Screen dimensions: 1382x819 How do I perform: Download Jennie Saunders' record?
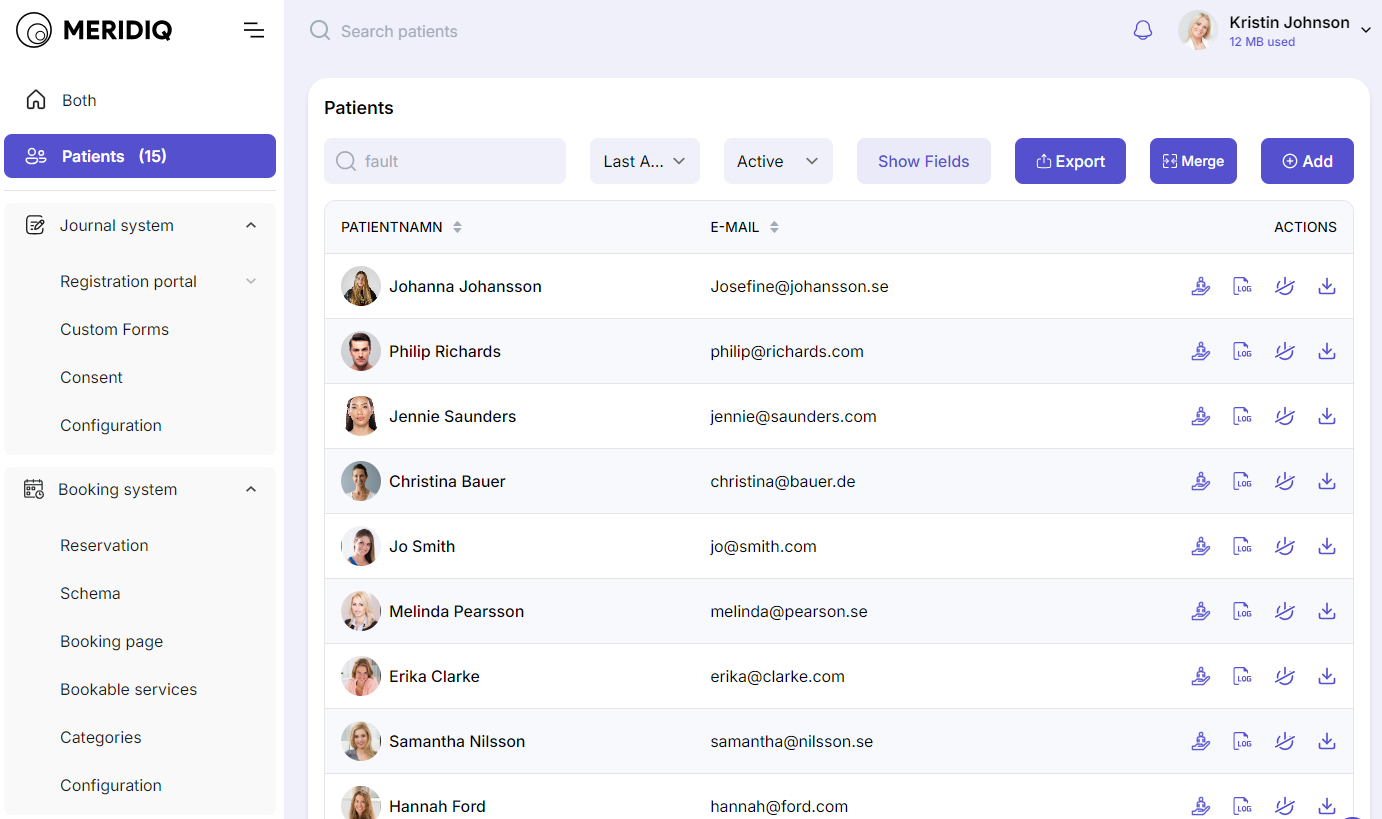(1327, 416)
